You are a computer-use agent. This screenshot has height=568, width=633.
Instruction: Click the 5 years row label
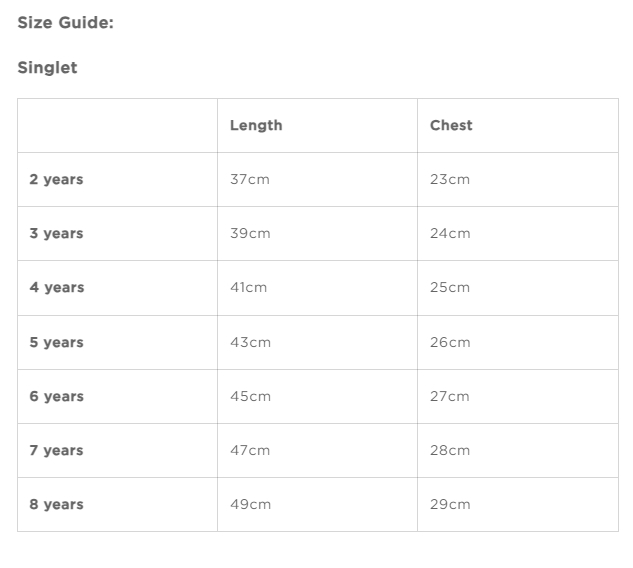pyautogui.click(x=56, y=342)
